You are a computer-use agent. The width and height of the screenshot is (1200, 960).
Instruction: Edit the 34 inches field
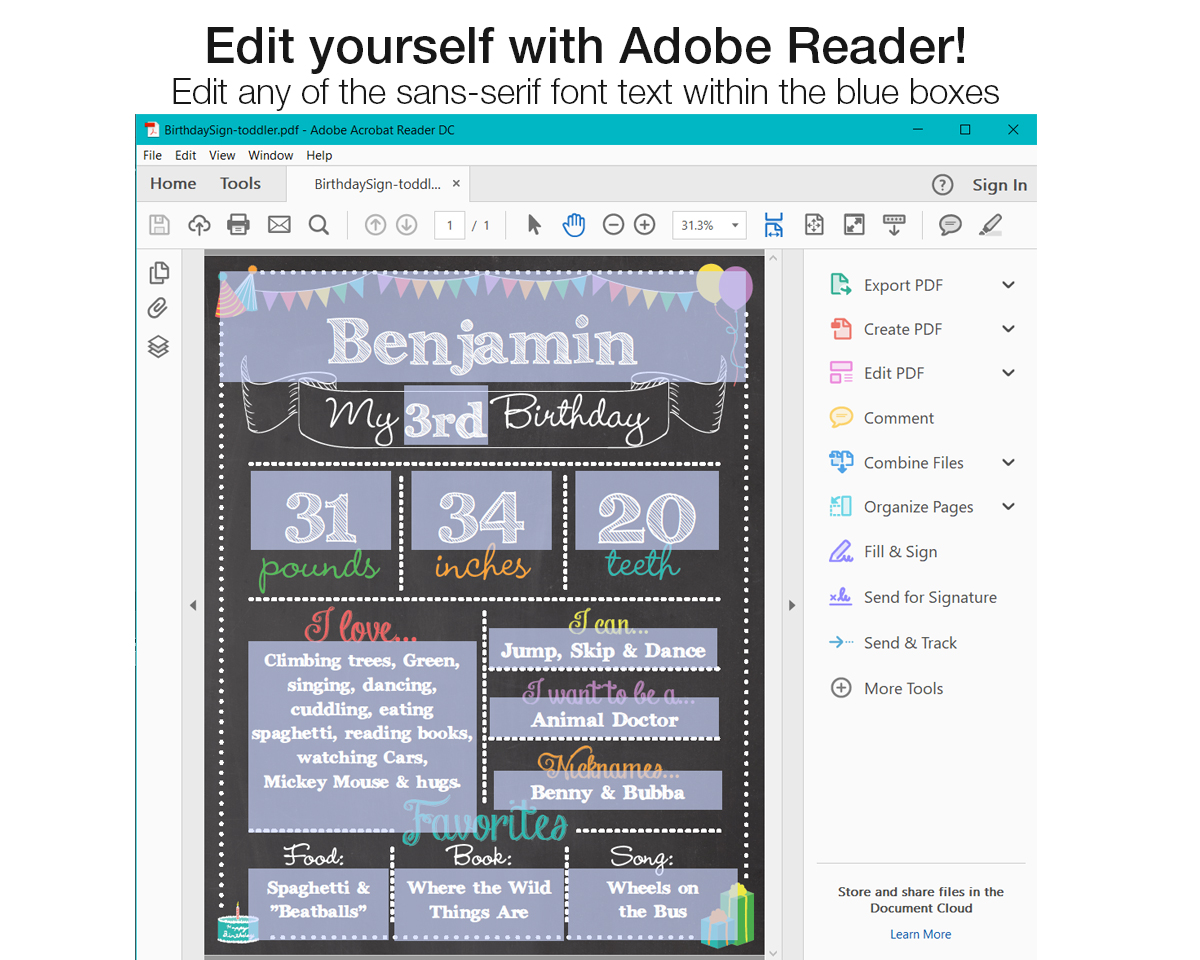pyautogui.click(x=481, y=510)
